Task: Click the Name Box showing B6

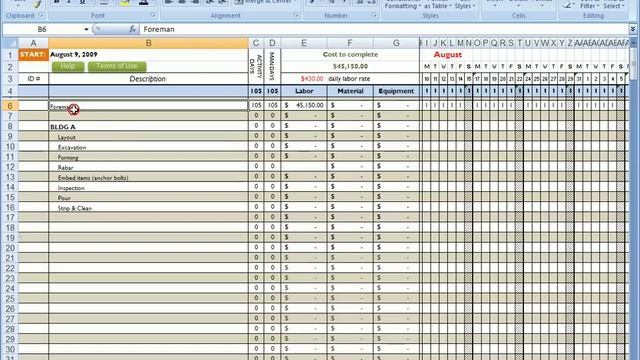Action: click(x=42, y=29)
